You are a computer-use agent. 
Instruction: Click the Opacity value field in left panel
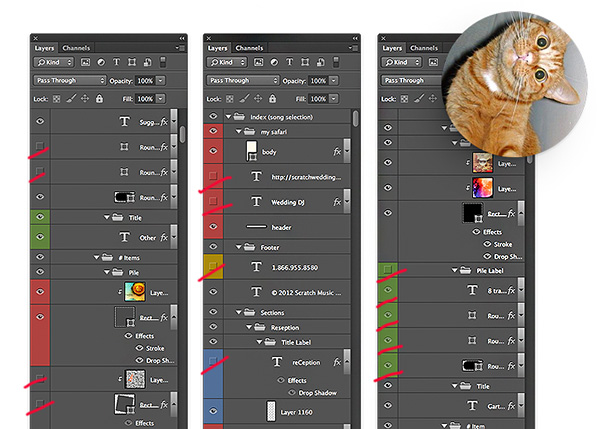pyautogui.click(x=145, y=80)
